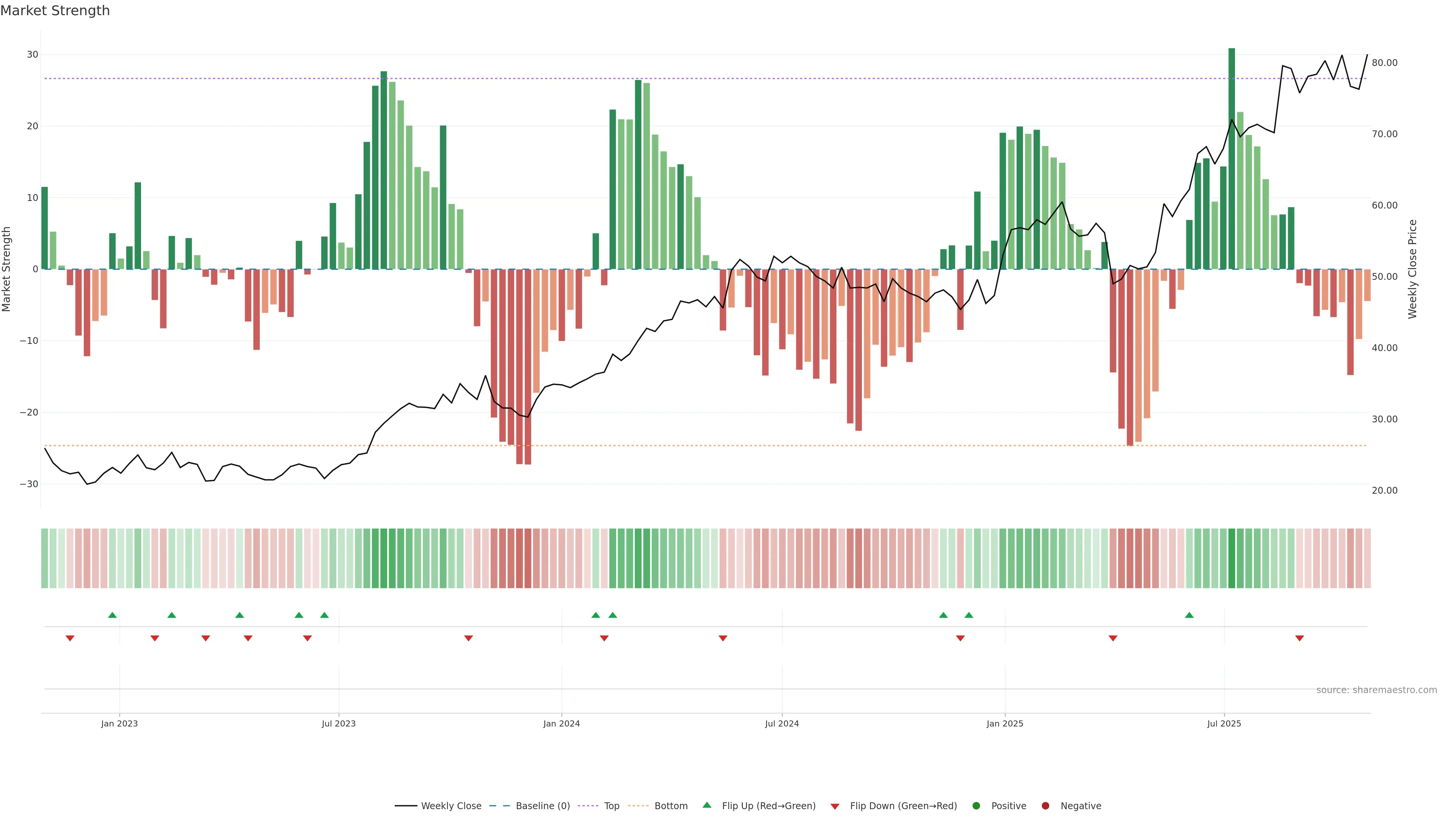1456x819 pixels.
Task: Click the Jan 2023 x-axis label
Action: tap(119, 723)
